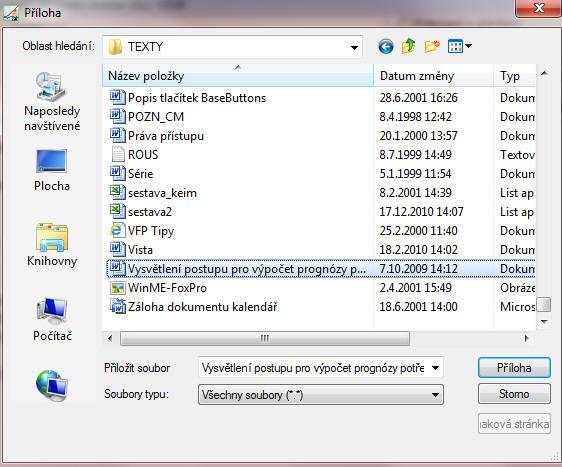Image resolution: width=562 pixels, height=467 pixels.
Task: Open Počítač computer location
Action: [52, 320]
